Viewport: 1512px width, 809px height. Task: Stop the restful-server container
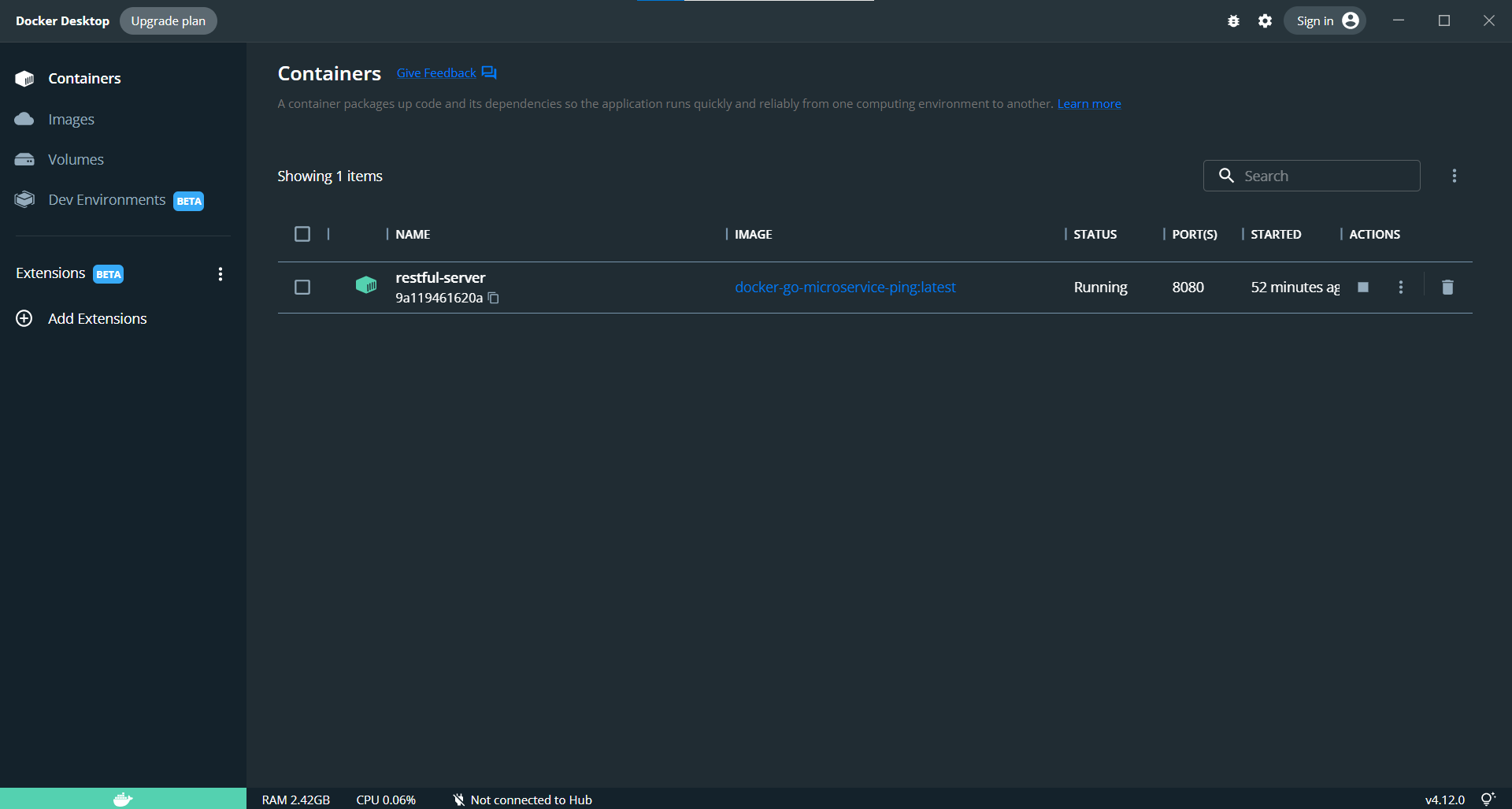coord(1363,287)
